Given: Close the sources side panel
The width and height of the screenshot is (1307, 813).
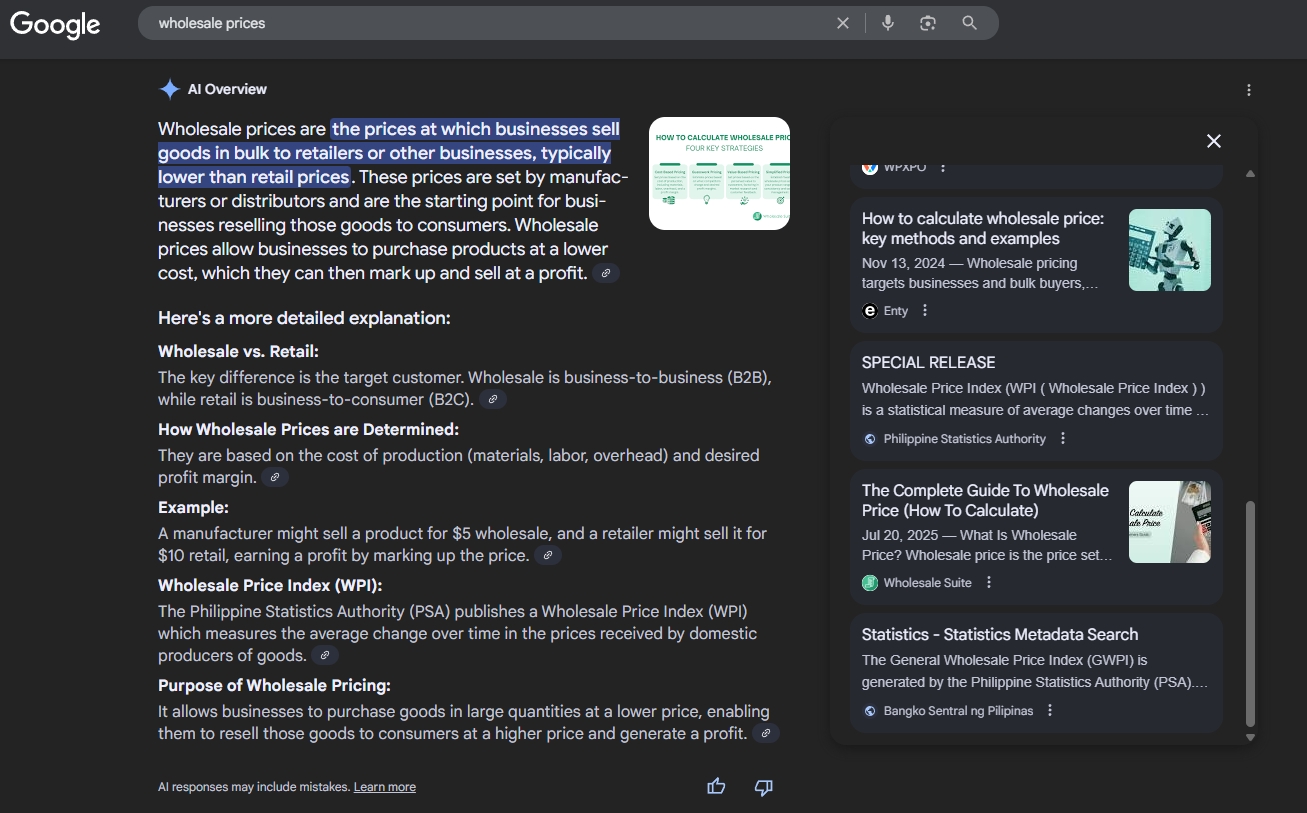Looking at the screenshot, I should [x=1213, y=141].
